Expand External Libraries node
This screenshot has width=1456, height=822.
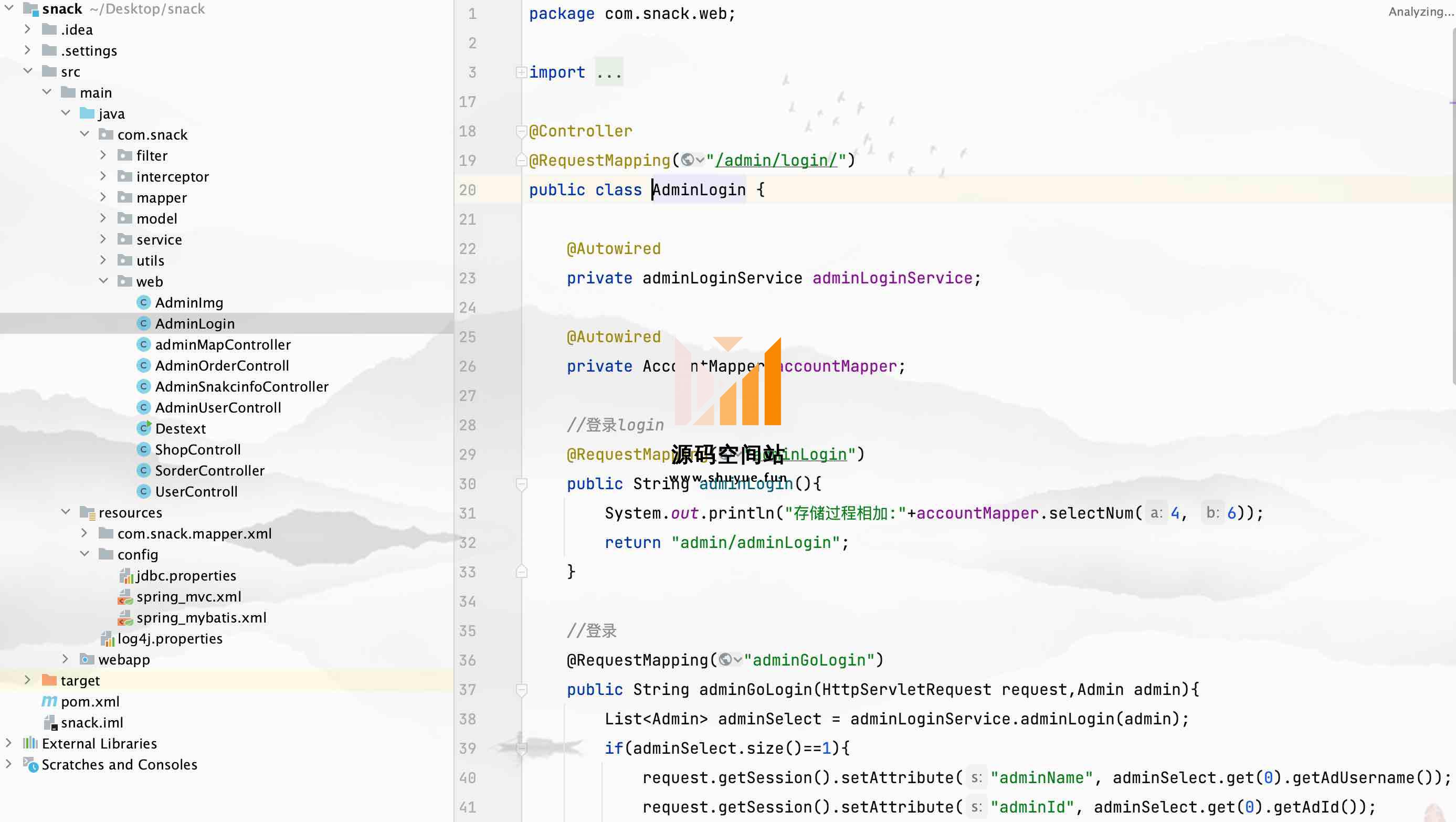(8, 743)
